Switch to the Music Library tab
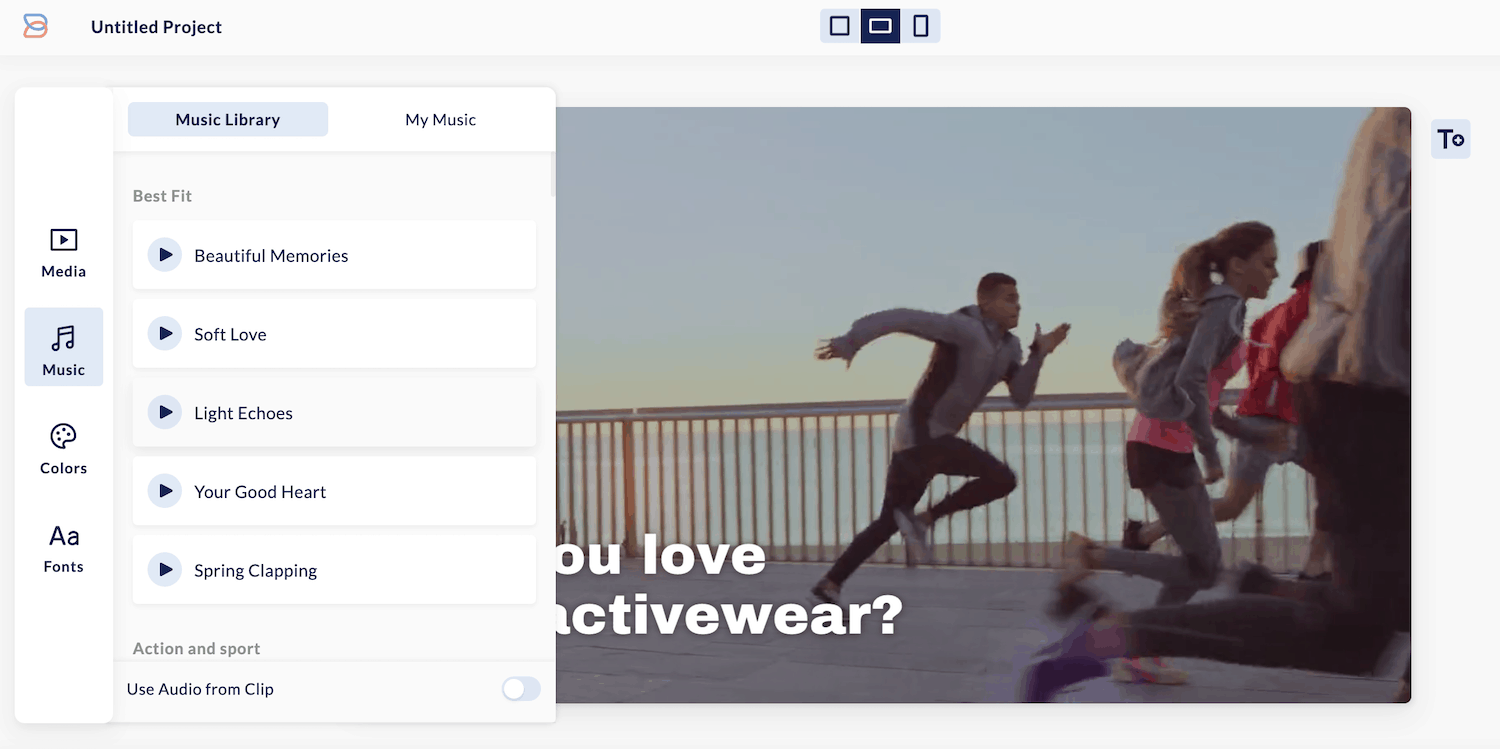1500x749 pixels. [x=228, y=119]
